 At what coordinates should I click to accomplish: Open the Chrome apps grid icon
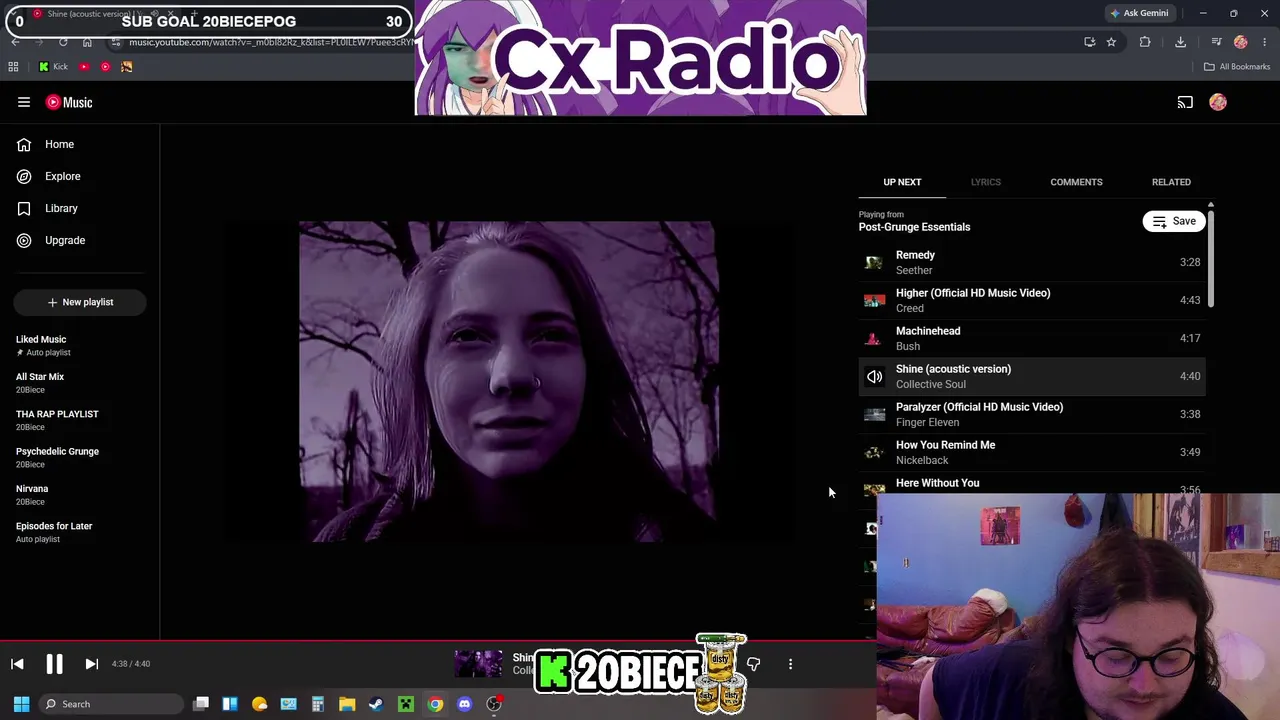pos(13,67)
